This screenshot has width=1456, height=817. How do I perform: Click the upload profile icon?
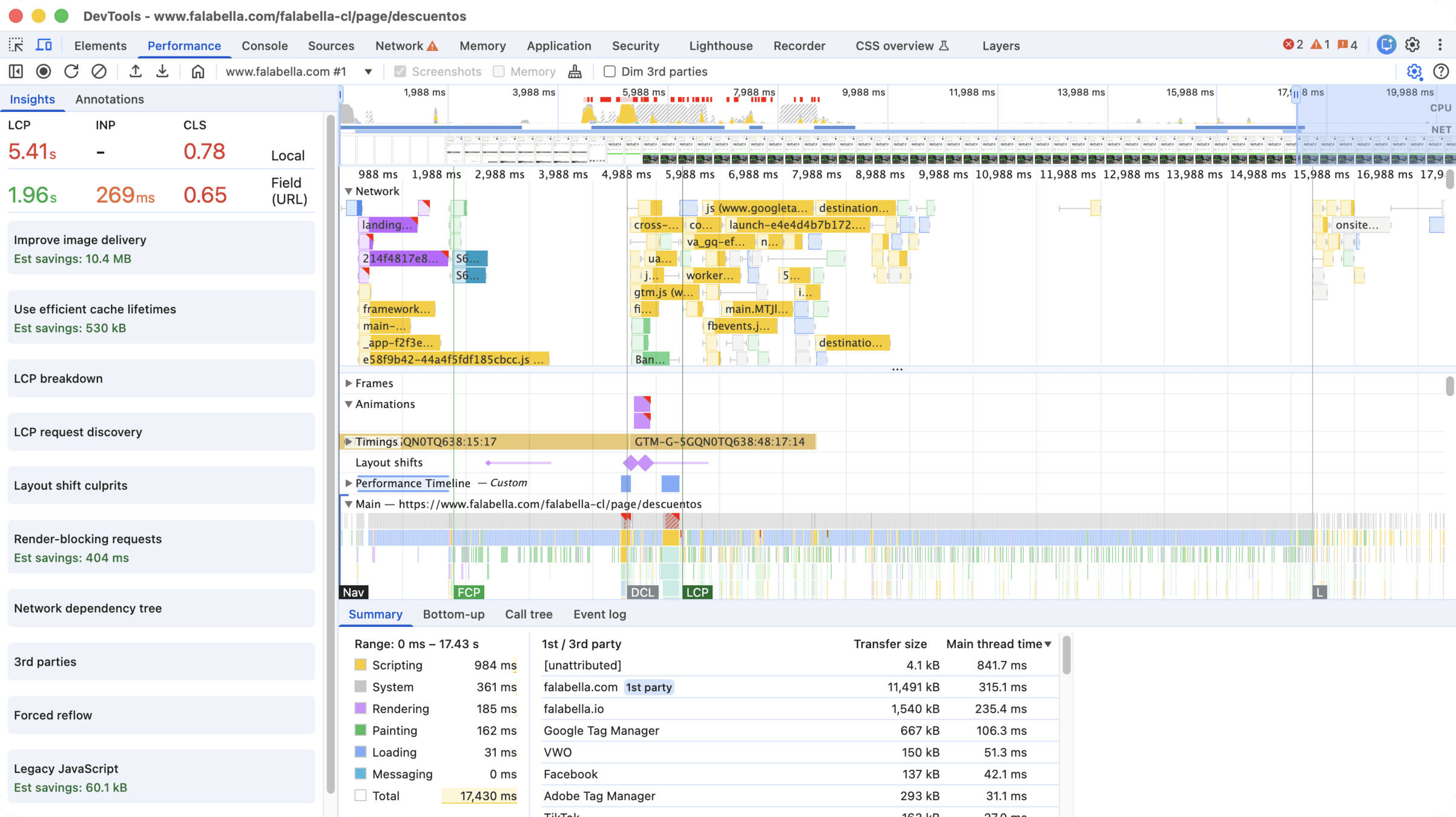[x=136, y=71]
